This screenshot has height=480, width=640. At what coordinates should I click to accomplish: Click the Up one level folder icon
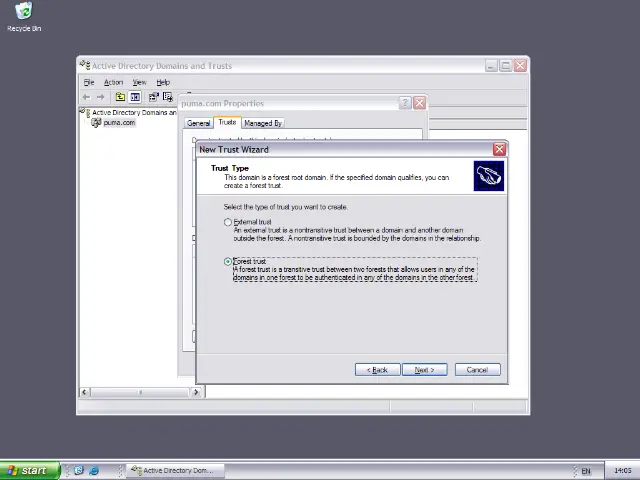click(x=120, y=97)
